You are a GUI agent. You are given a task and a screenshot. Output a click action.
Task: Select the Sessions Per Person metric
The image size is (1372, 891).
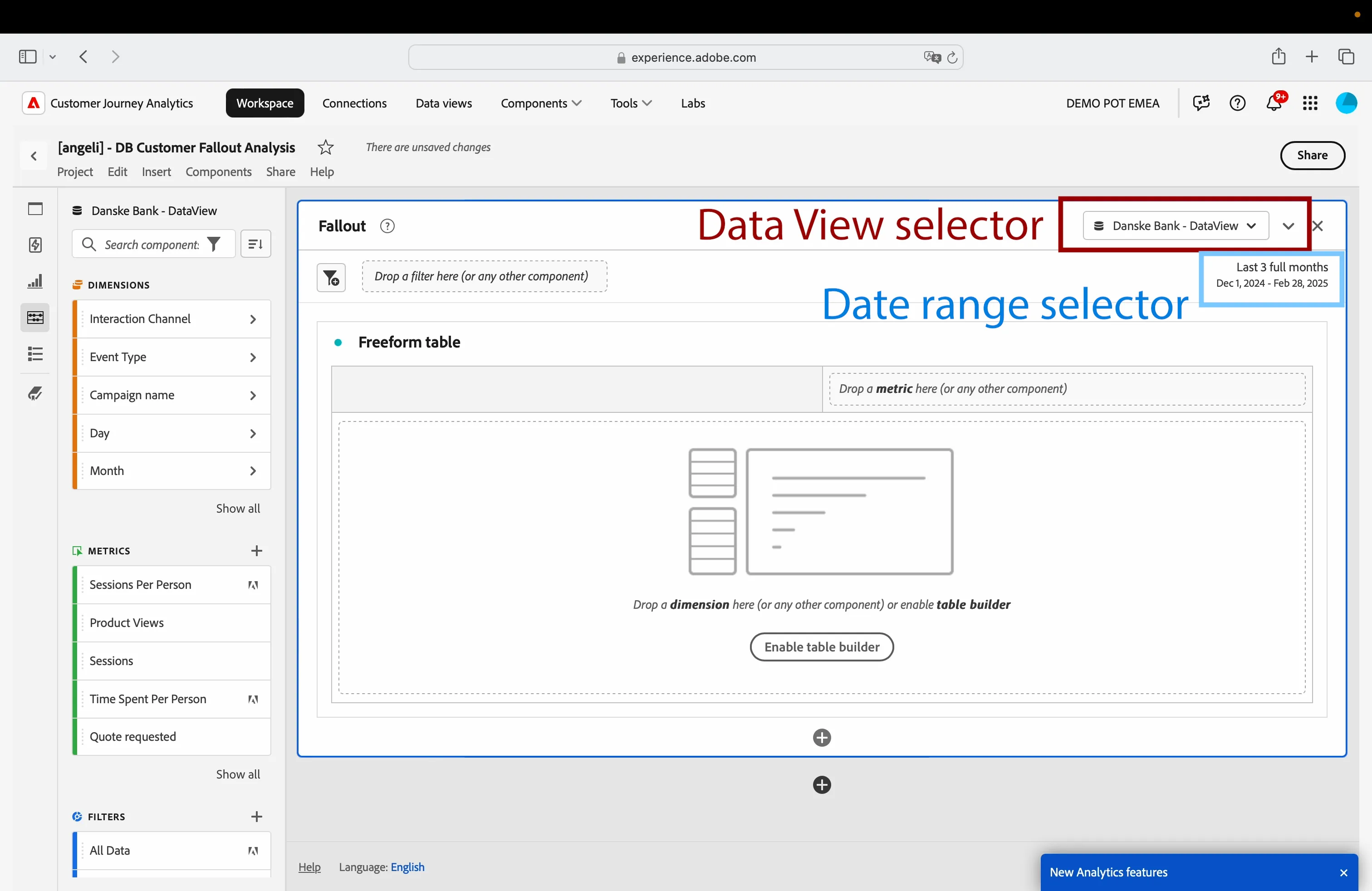(172, 585)
